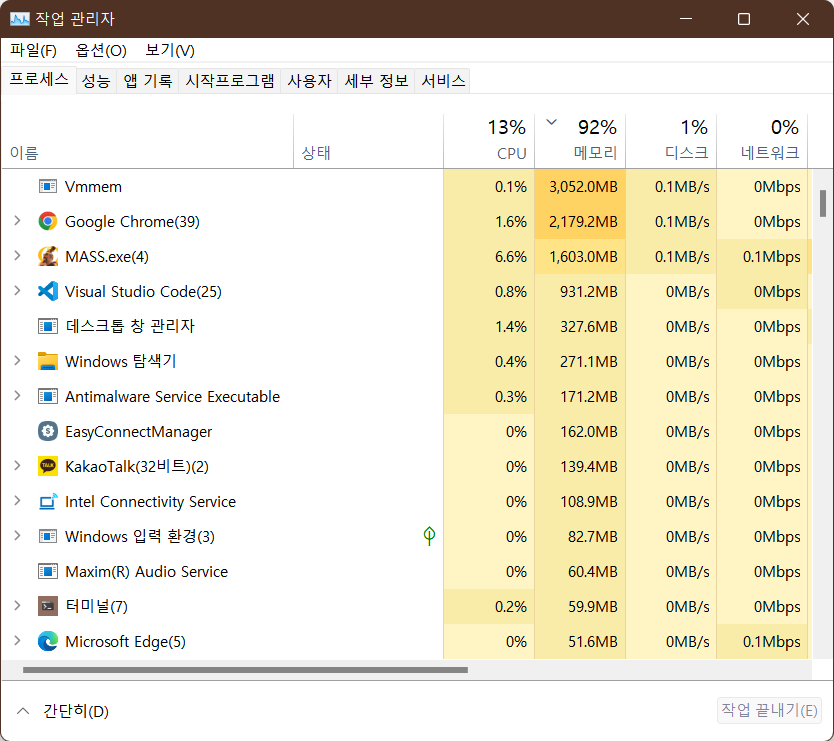
Task: Expand the KakaoTalk(32비트)(2) process group
Action: pyautogui.click(x=18, y=466)
